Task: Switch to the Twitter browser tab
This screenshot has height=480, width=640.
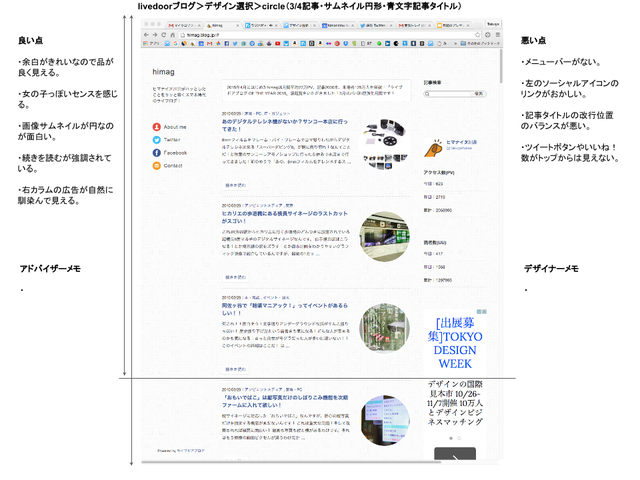Action: [x=376, y=25]
